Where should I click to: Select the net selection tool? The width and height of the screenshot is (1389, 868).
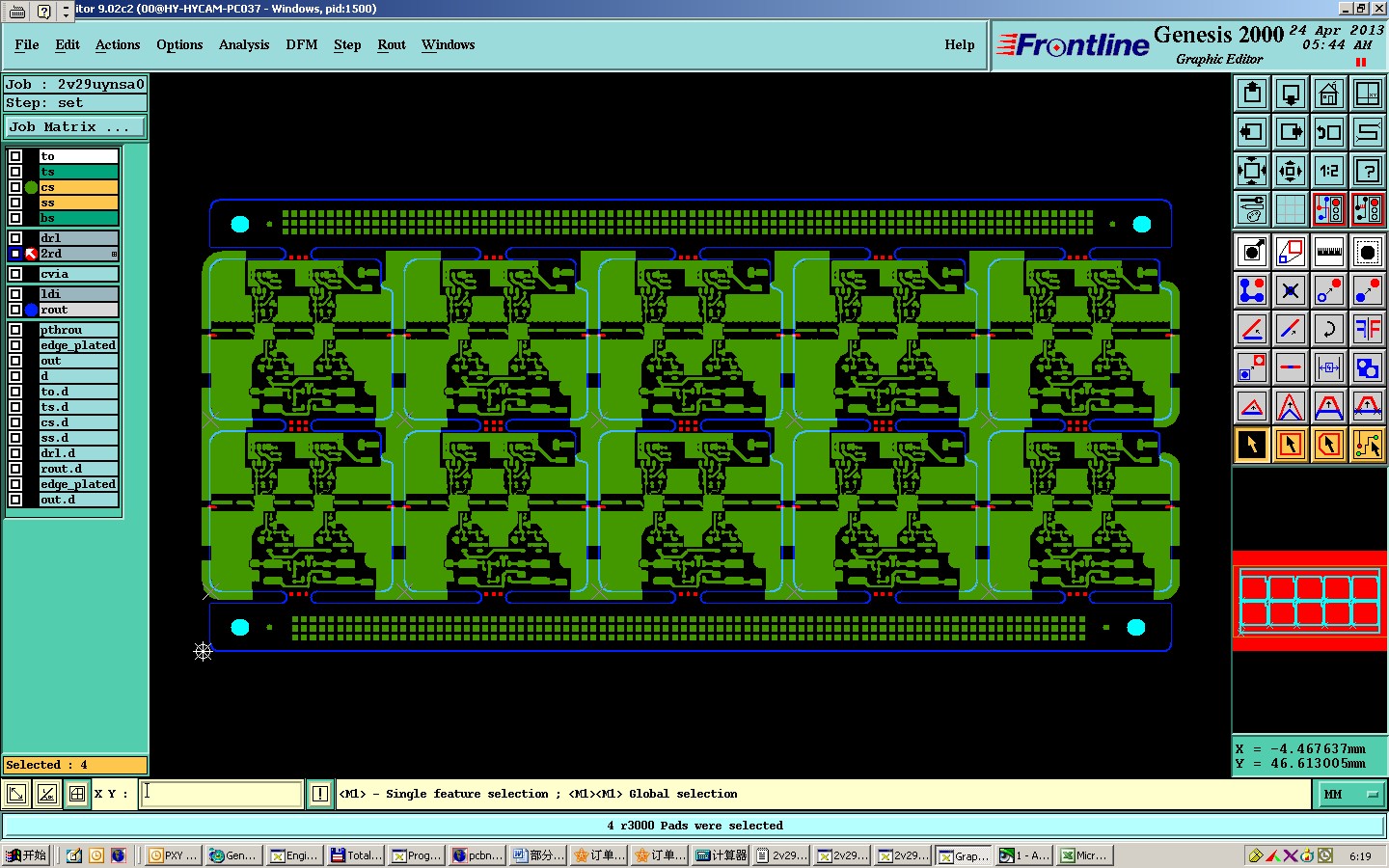pyautogui.click(x=1368, y=445)
